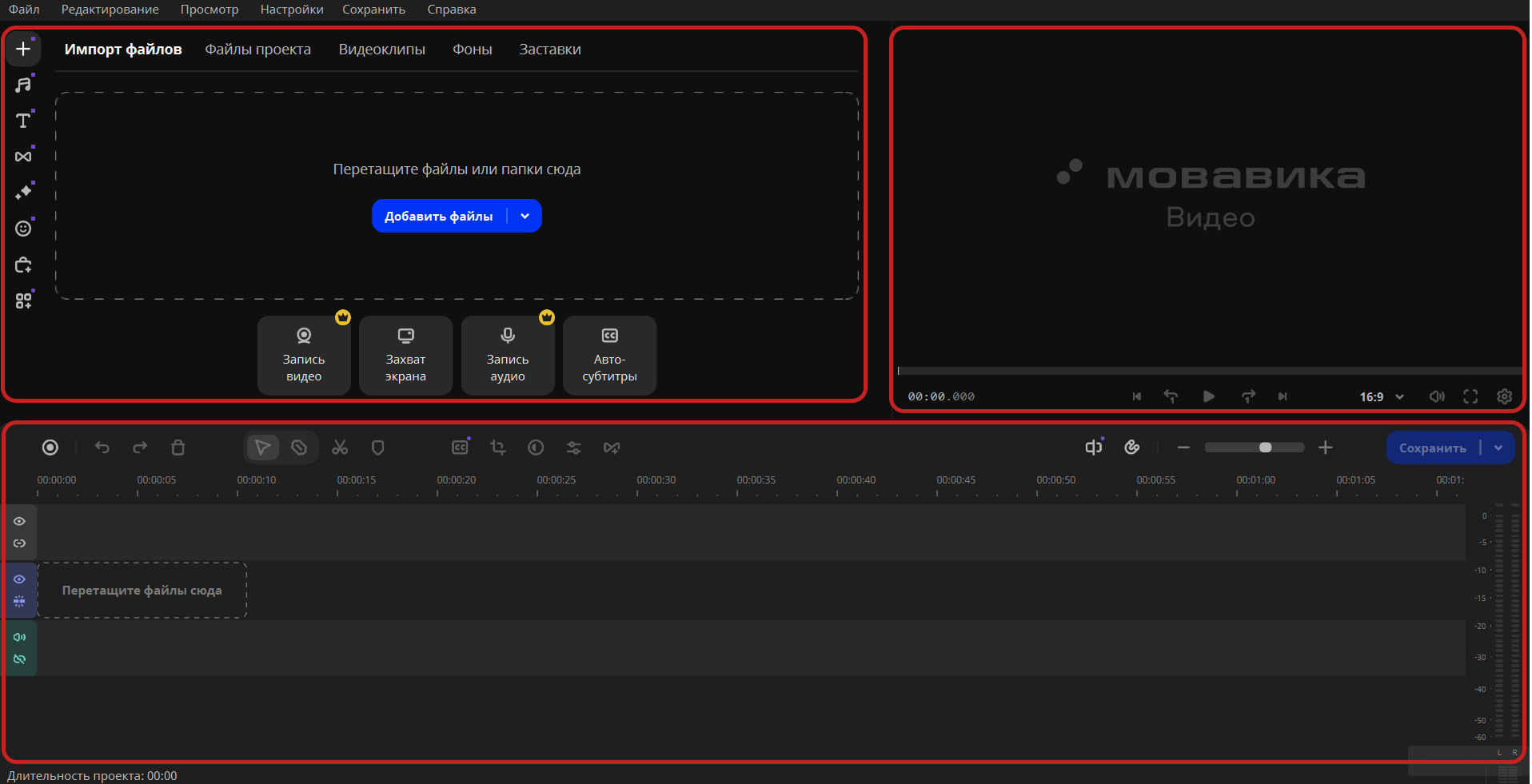This screenshot has height=784, width=1532.
Task: Click the Undo icon in the timeline toolbar
Action: coord(102,448)
